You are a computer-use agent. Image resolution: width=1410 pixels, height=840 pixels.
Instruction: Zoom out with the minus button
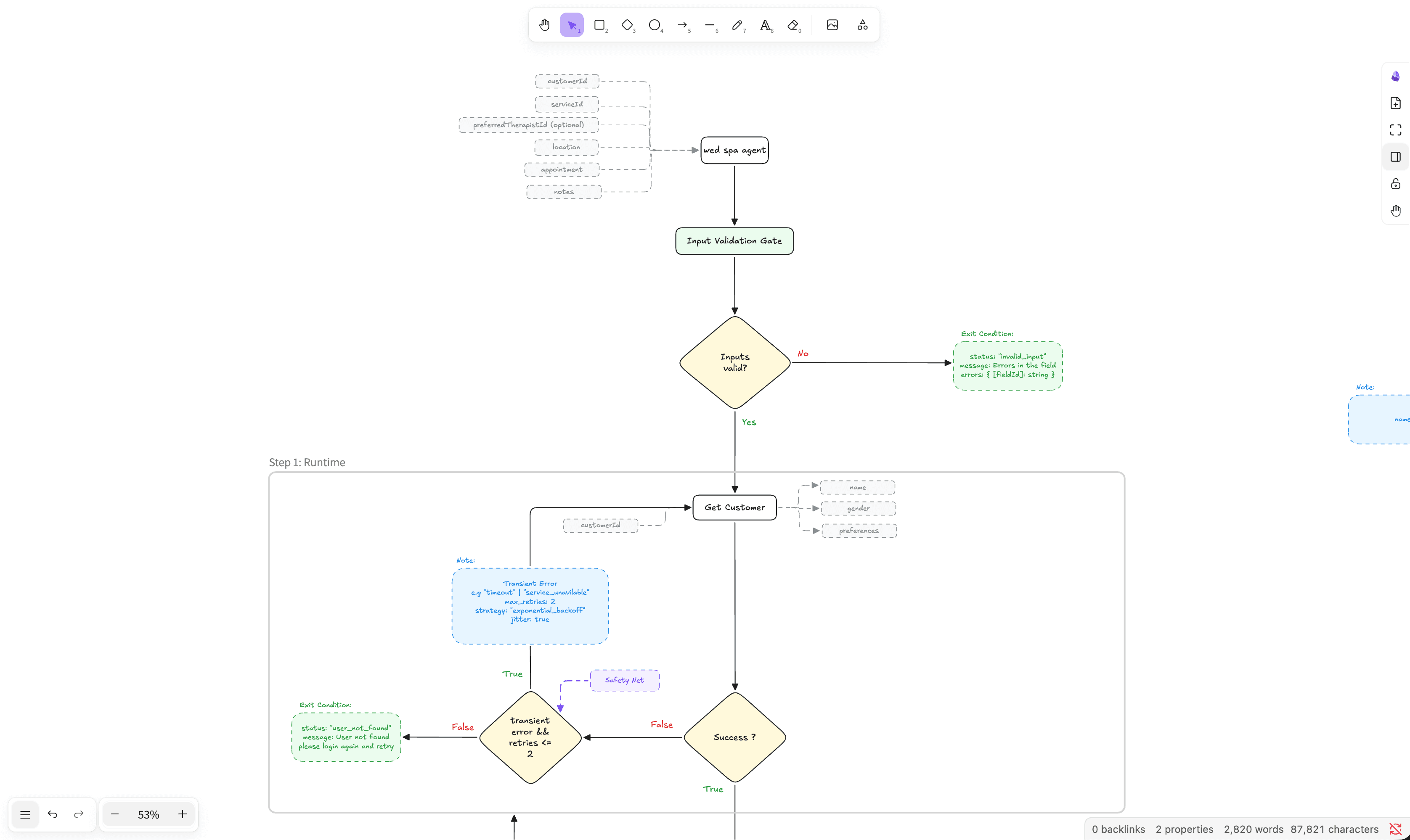click(x=115, y=814)
